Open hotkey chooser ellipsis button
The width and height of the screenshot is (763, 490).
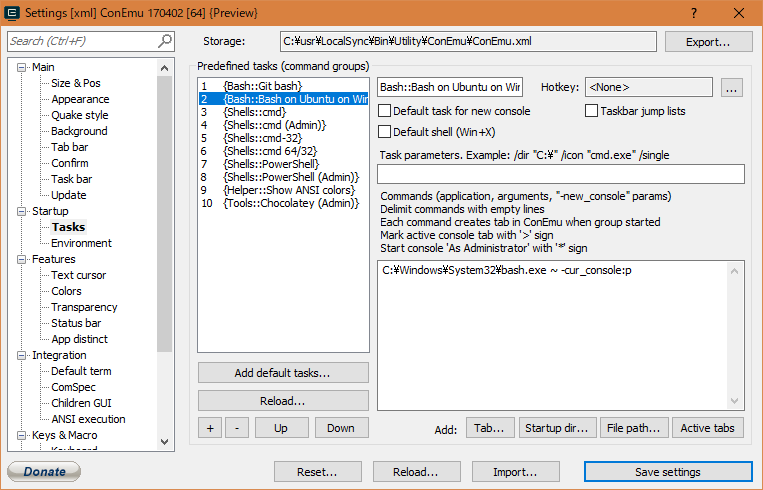(731, 88)
